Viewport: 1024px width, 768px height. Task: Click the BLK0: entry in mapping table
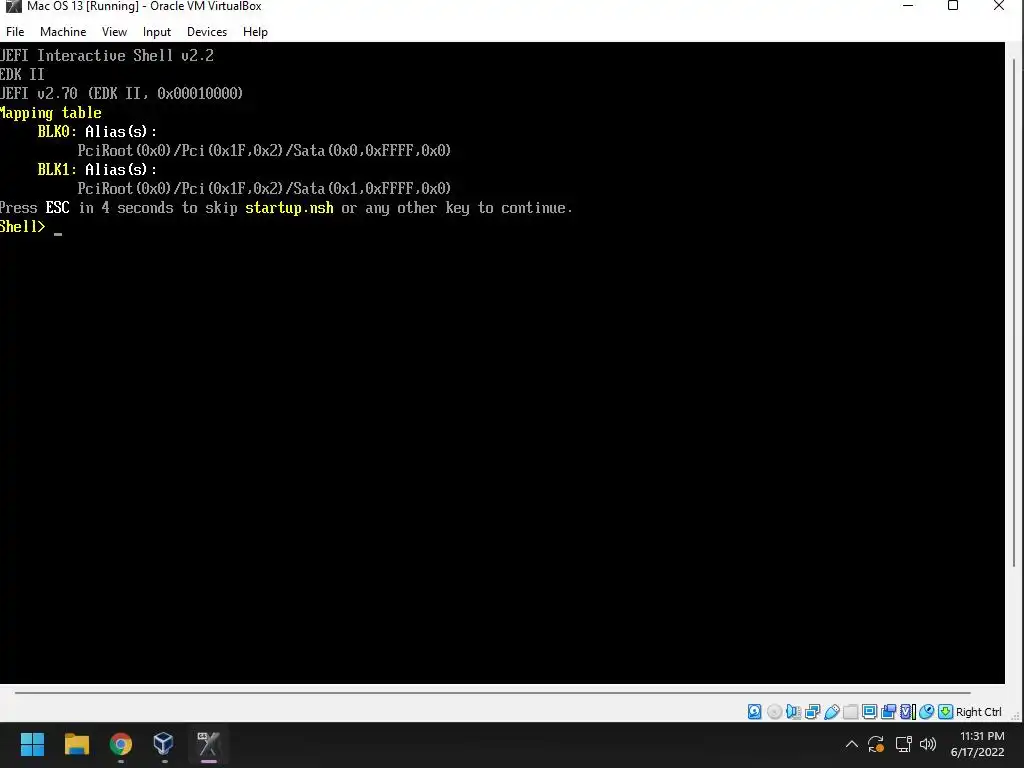point(57,131)
